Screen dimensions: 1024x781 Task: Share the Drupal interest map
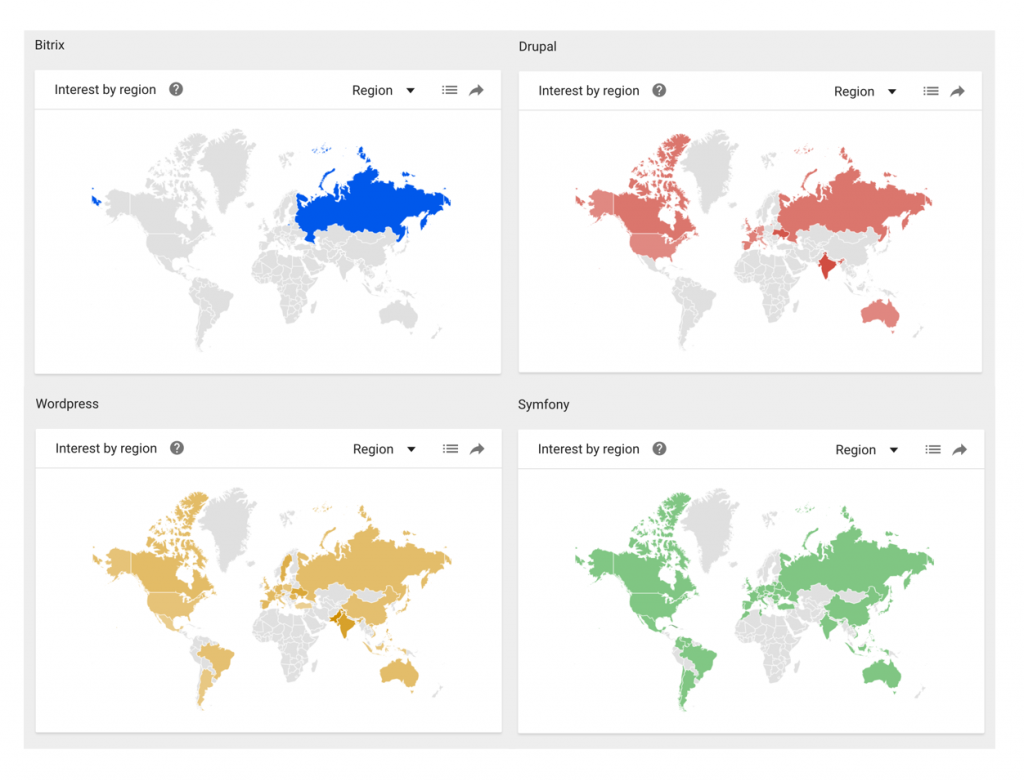pos(958,91)
